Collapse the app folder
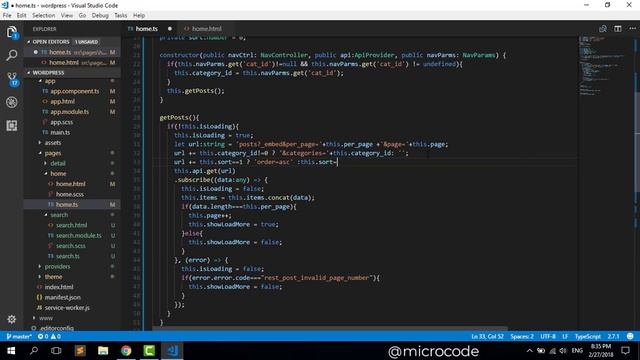The height and width of the screenshot is (360, 640). [x=50, y=81]
